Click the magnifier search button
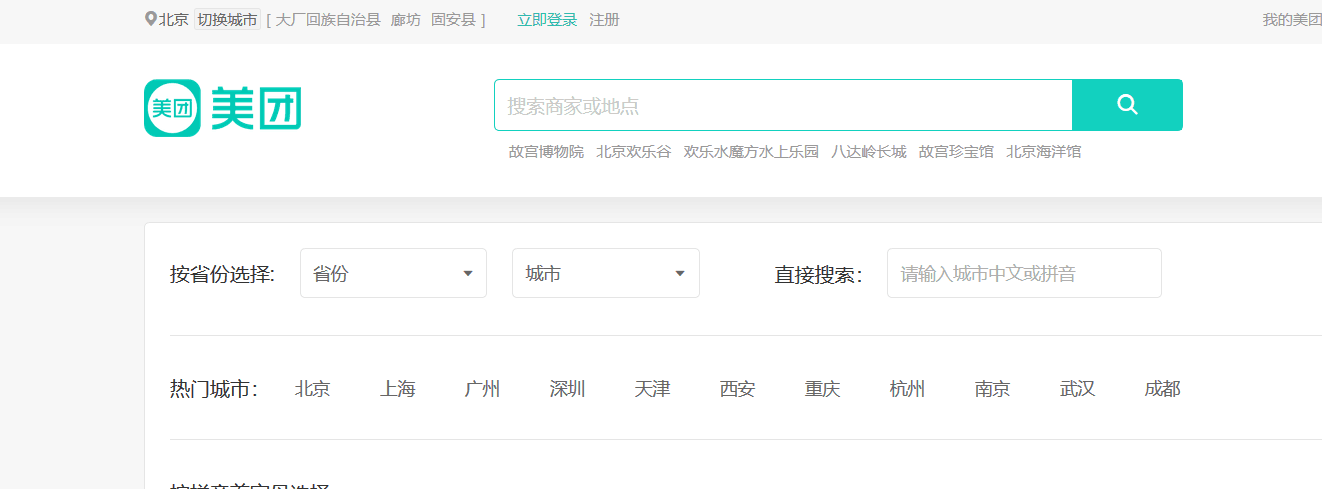 [1127, 105]
